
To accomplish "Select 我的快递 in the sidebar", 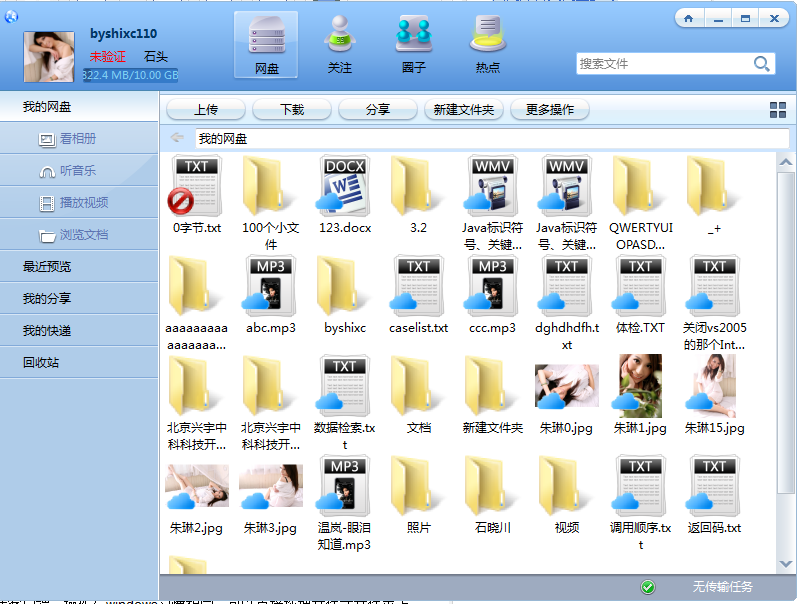I will click(79, 331).
